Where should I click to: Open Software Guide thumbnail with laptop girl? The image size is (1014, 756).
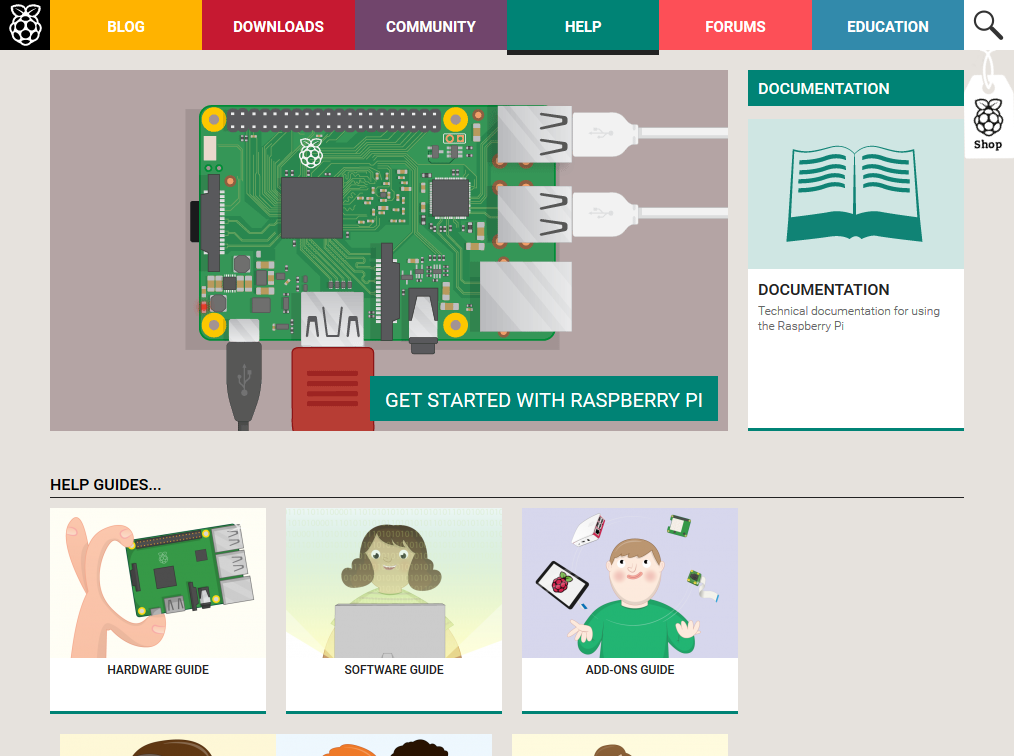(394, 583)
